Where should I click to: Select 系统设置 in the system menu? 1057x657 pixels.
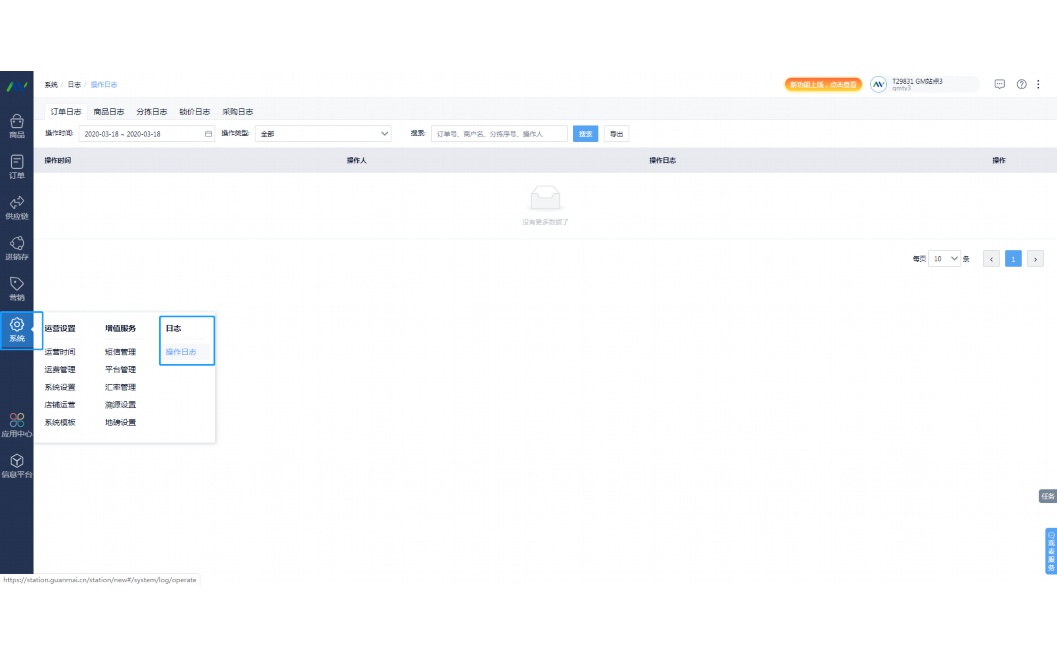[60, 387]
